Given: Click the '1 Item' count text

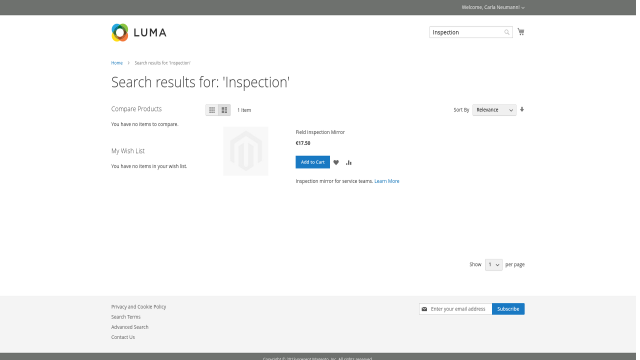Looking at the screenshot, I should click(244, 110).
